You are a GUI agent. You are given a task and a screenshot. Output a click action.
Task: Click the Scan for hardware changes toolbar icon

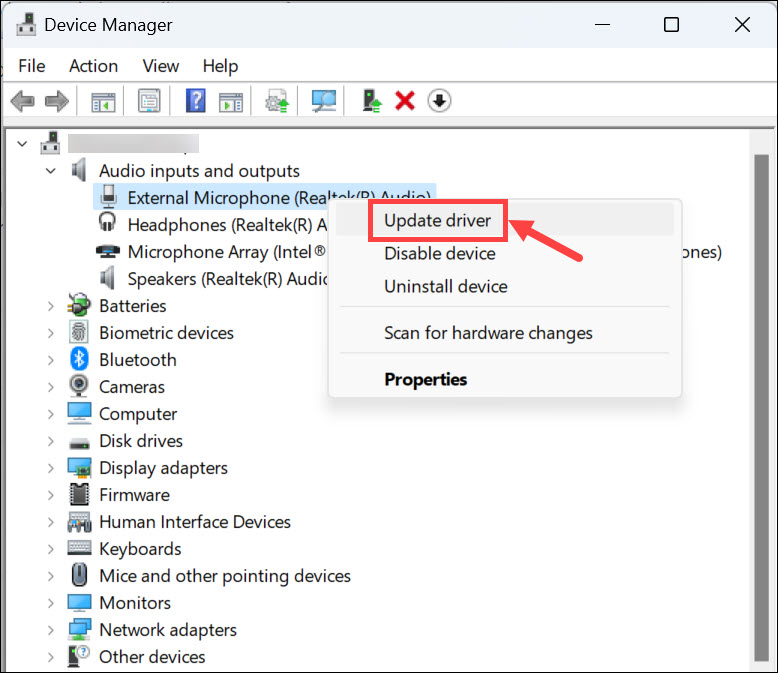pyautogui.click(x=323, y=101)
